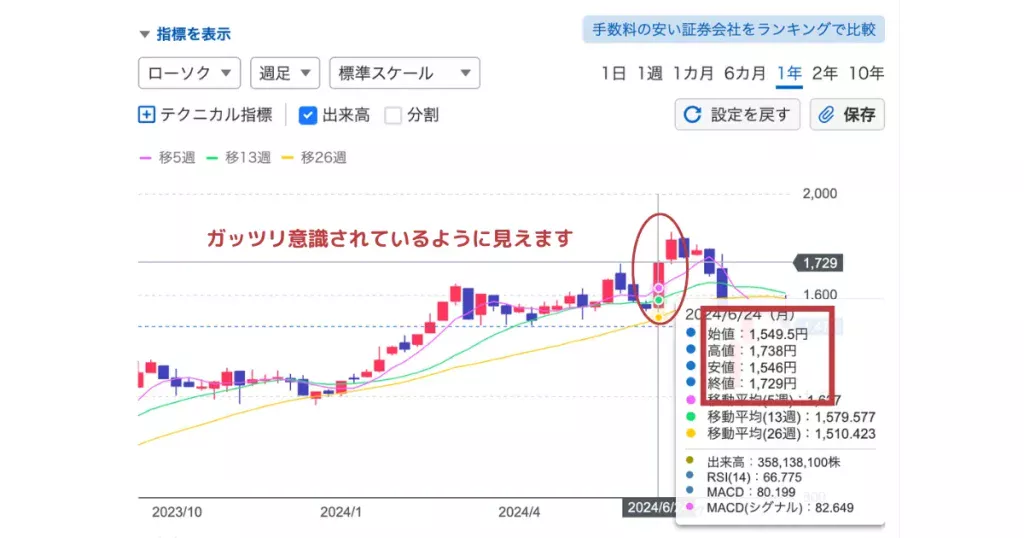Click the plus icon beside テクニカル指標
1024x538 pixels.
147,115
